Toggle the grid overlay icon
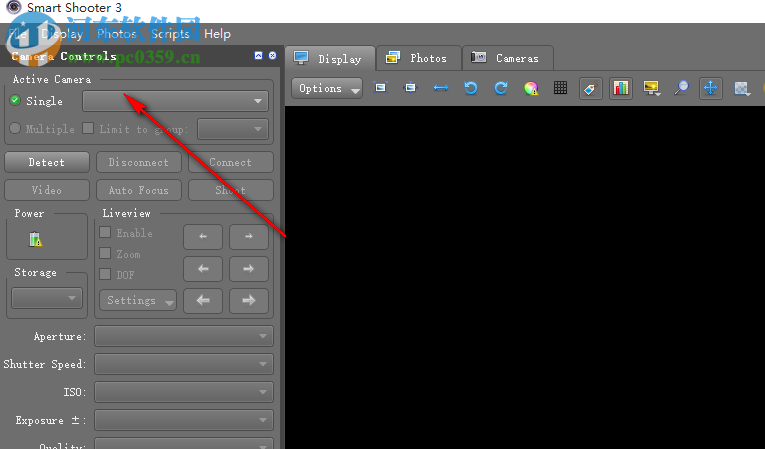Viewport: 765px width, 449px height. pyautogui.click(x=561, y=88)
